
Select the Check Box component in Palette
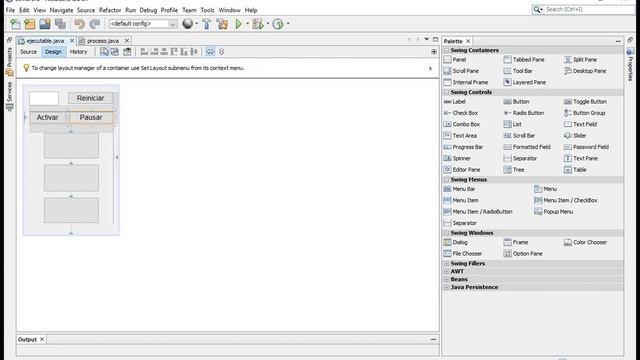[460, 113]
